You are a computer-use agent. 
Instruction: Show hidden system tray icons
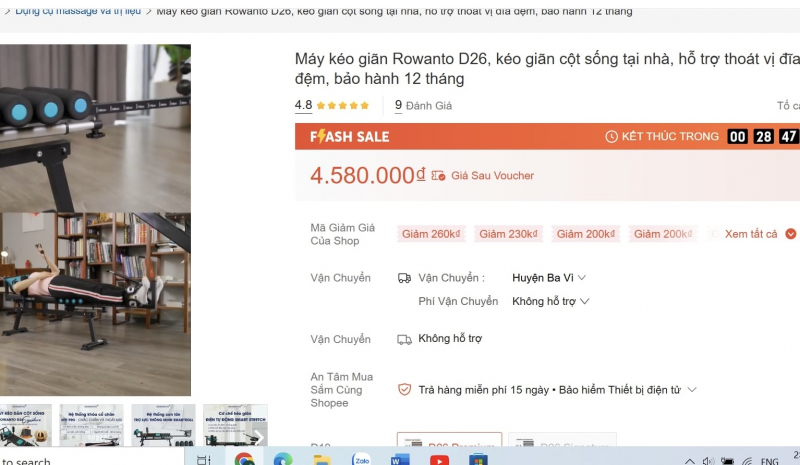[x=688, y=461]
